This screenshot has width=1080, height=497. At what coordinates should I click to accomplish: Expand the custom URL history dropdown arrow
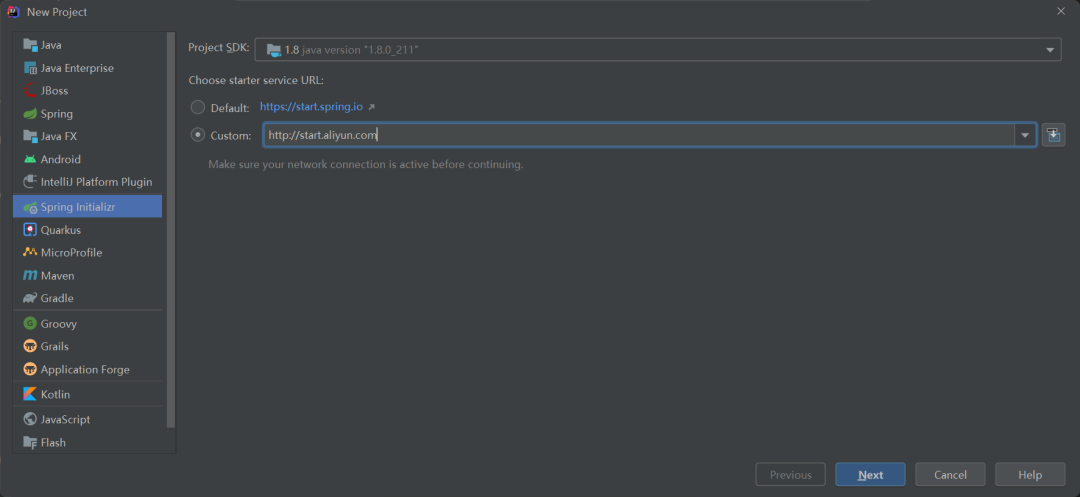pyautogui.click(x=1025, y=135)
